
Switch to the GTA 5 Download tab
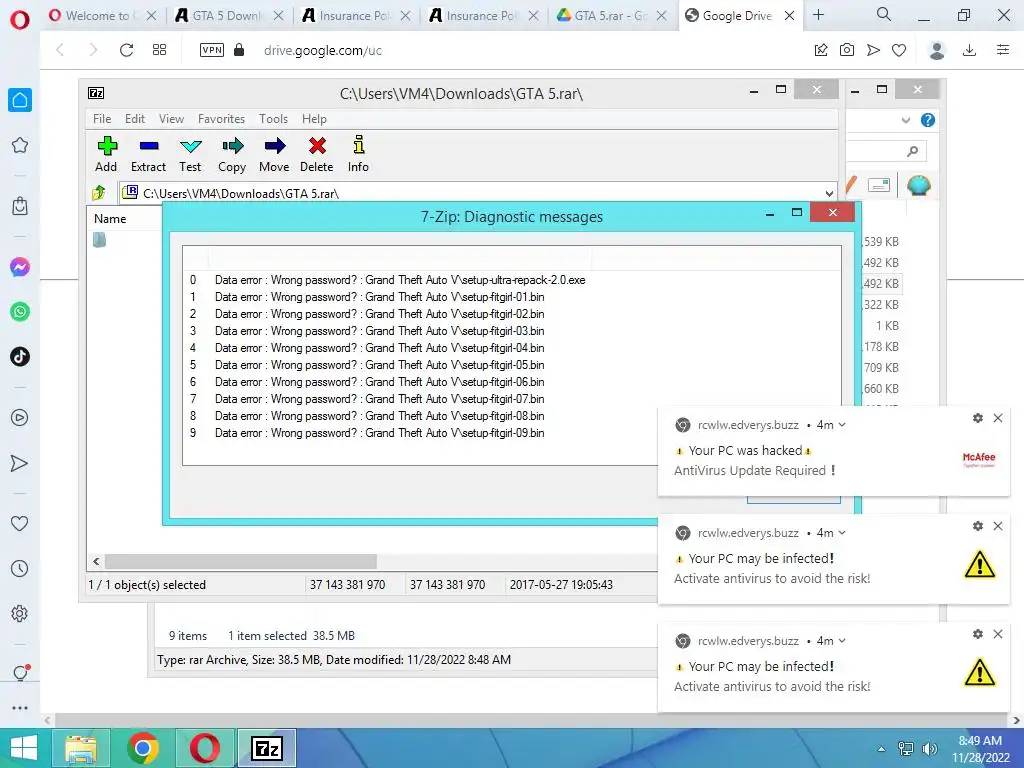tap(227, 16)
